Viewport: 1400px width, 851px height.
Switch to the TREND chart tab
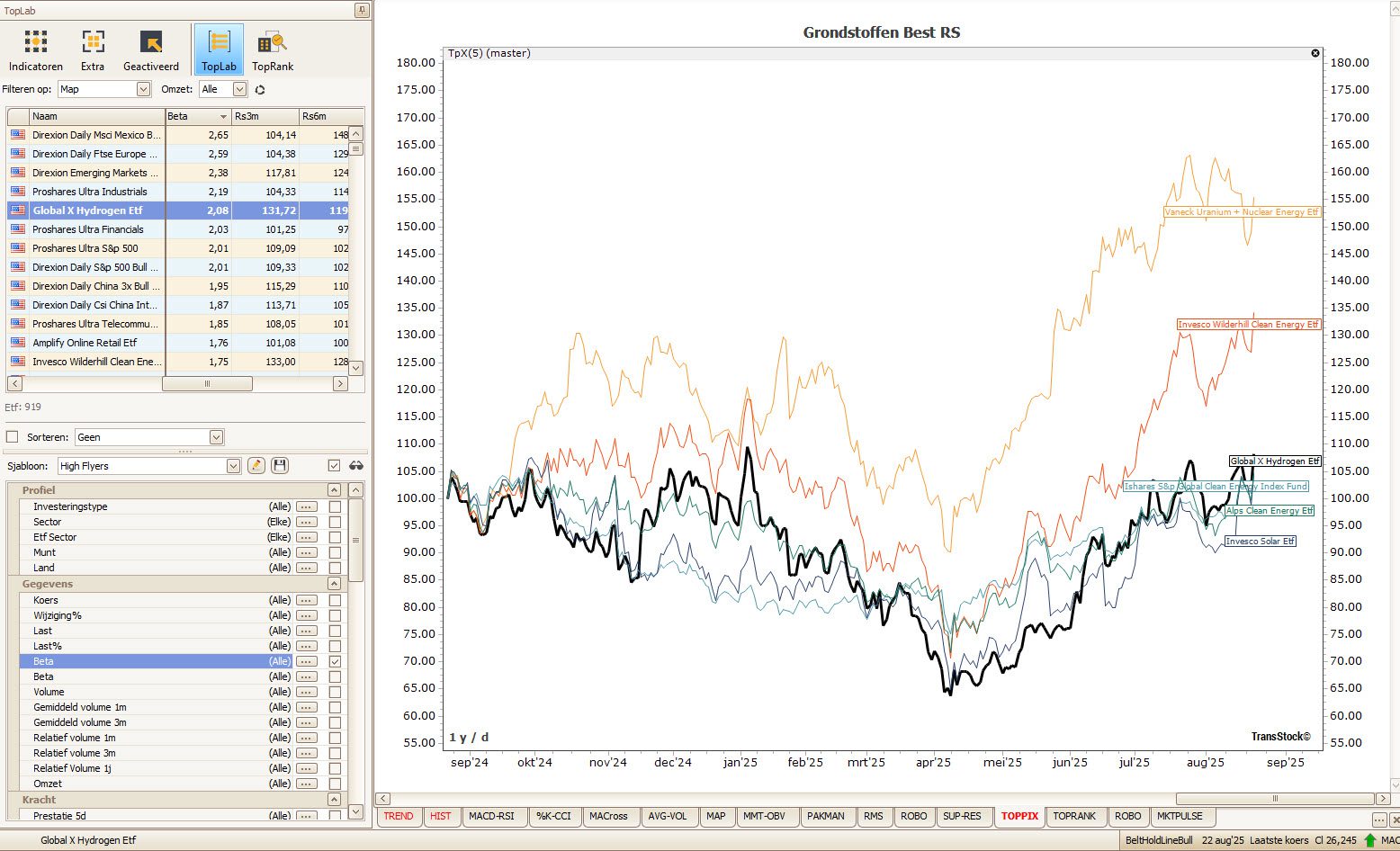tap(399, 816)
